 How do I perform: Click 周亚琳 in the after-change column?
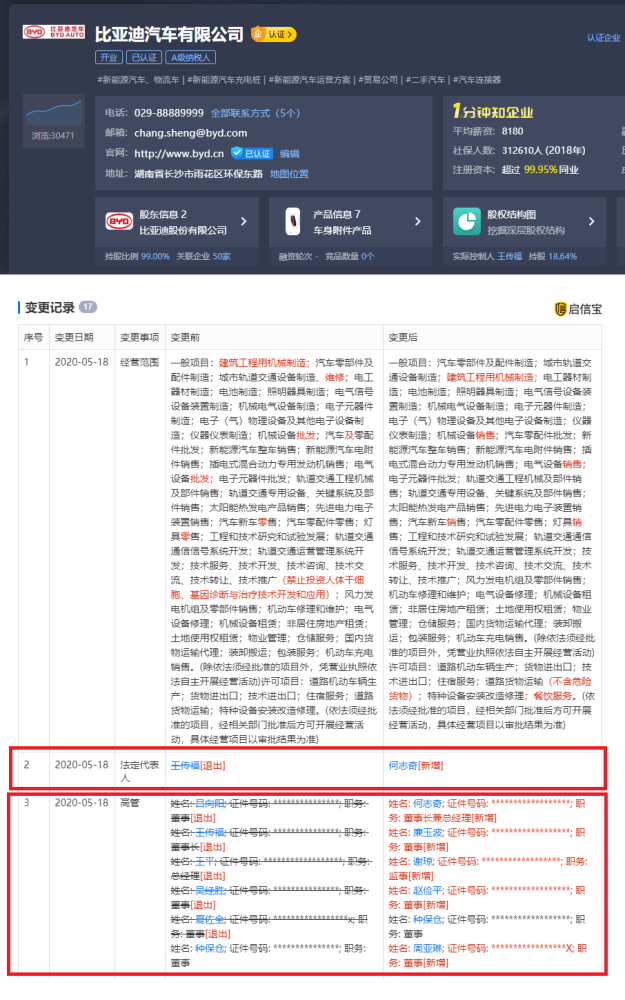(428, 948)
